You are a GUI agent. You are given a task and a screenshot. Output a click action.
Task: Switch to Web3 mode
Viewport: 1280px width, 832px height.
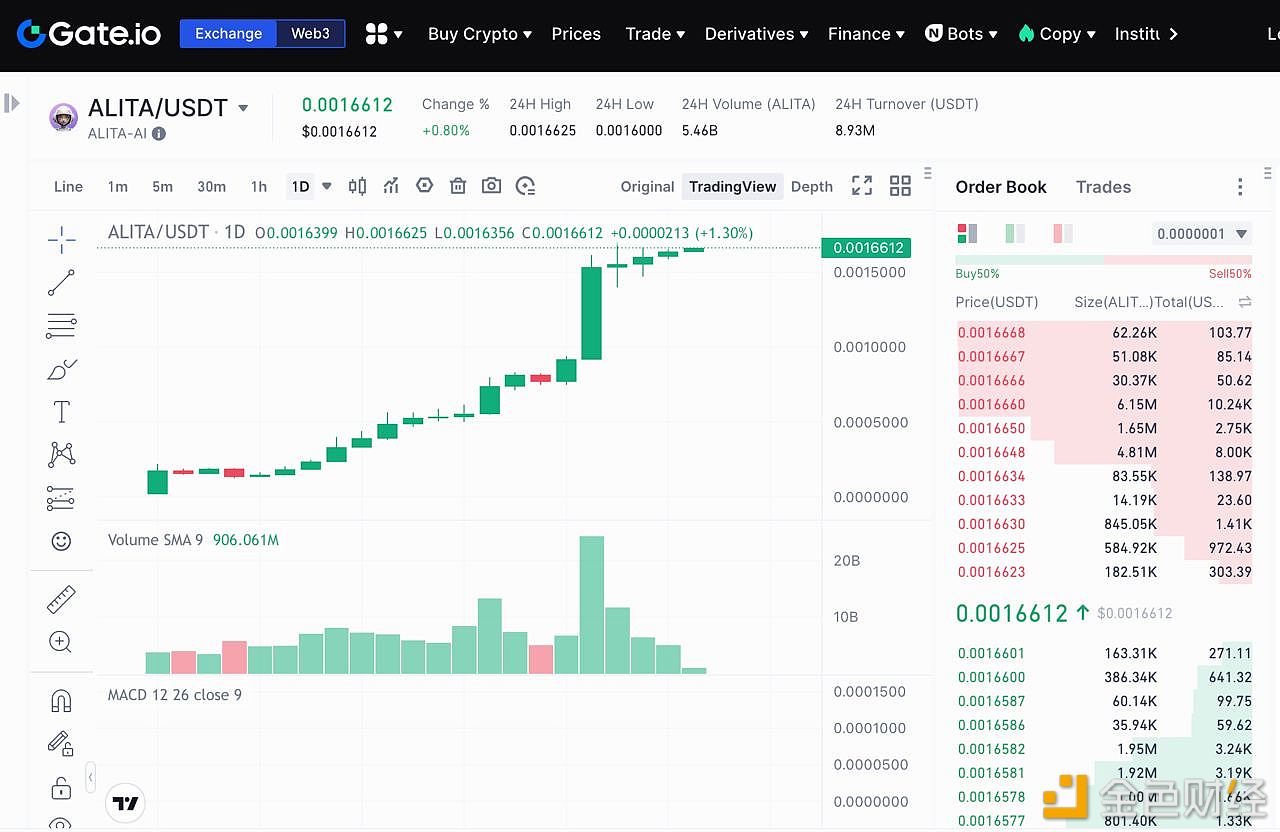click(311, 34)
